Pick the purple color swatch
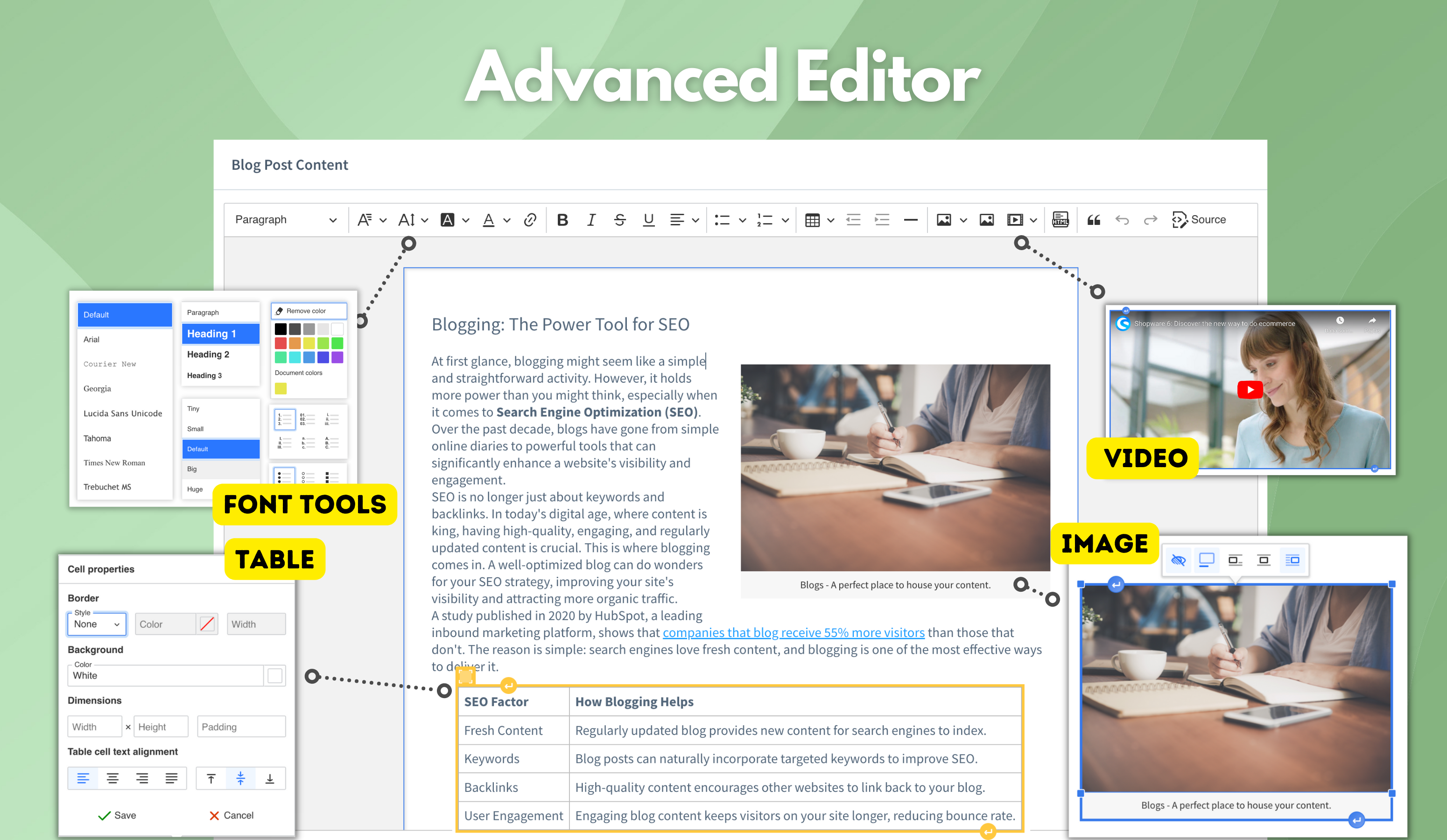1447x840 pixels. [337, 357]
